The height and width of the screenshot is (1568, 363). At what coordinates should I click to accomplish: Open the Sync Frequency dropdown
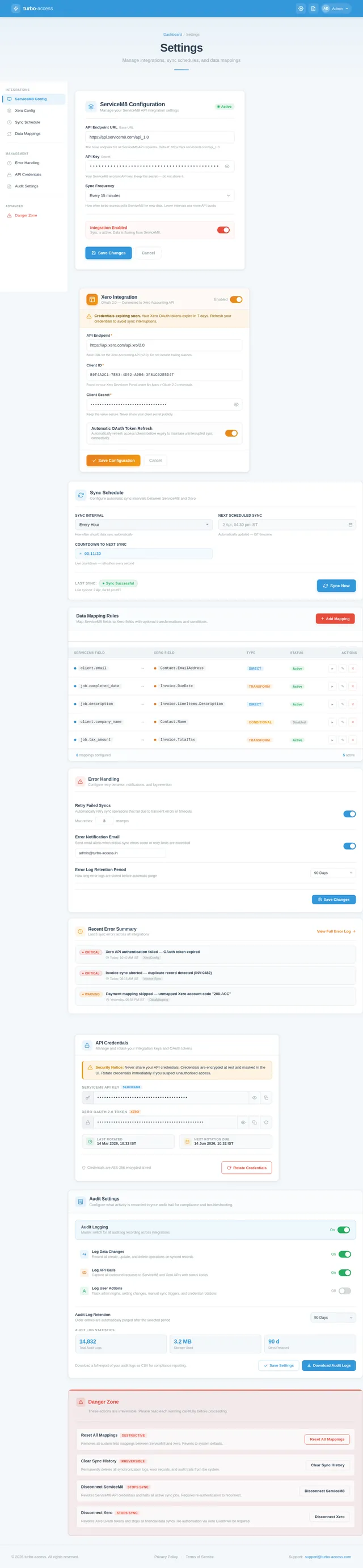pos(159,195)
